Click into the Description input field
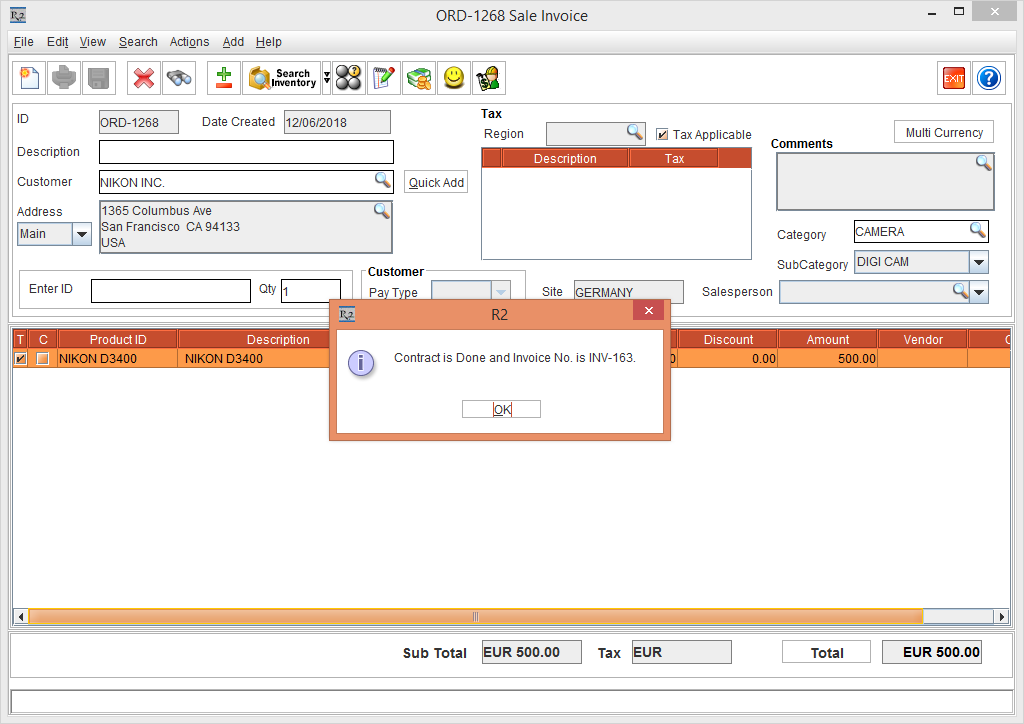This screenshot has height=724, width=1024. (x=246, y=152)
